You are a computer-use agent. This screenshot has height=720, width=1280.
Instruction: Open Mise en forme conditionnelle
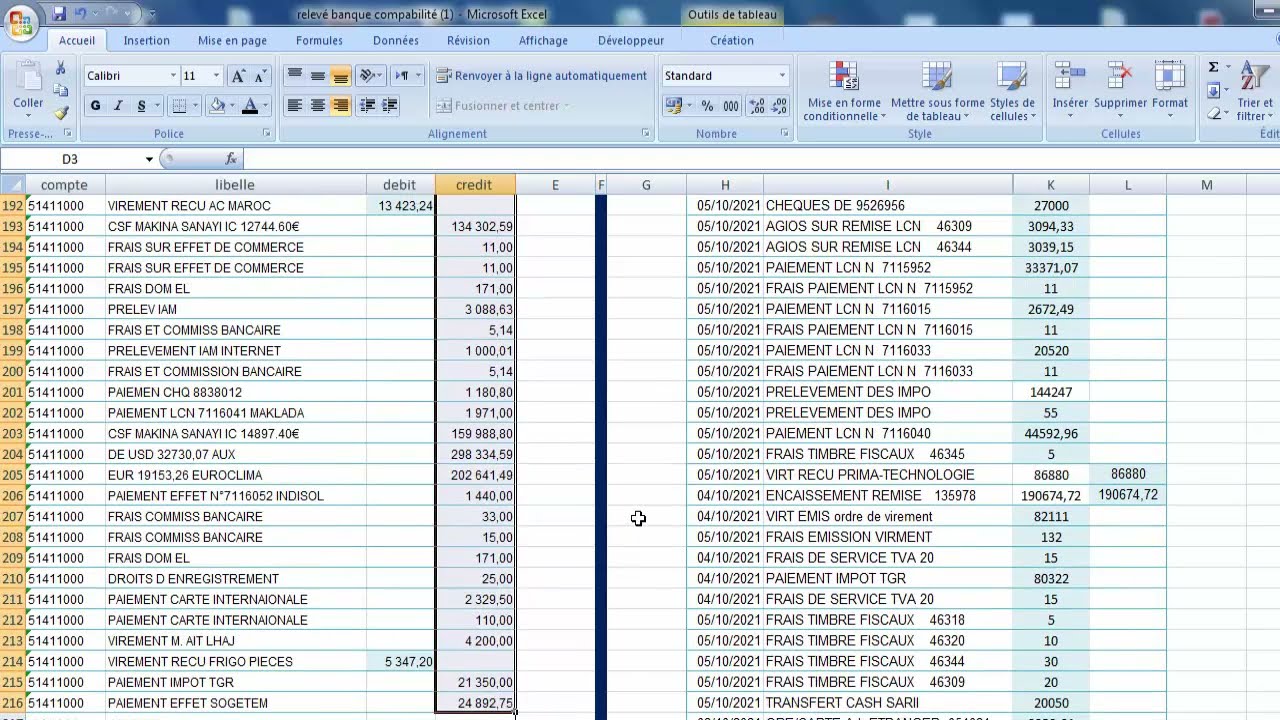coord(844,91)
